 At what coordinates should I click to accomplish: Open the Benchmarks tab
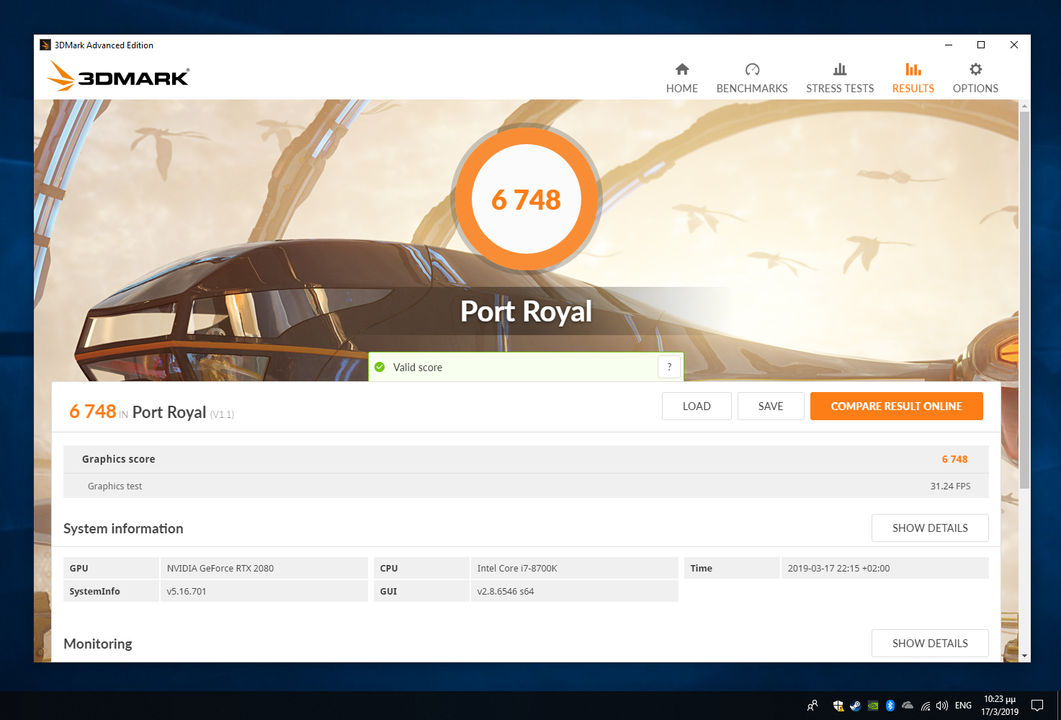[x=752, y=78]
